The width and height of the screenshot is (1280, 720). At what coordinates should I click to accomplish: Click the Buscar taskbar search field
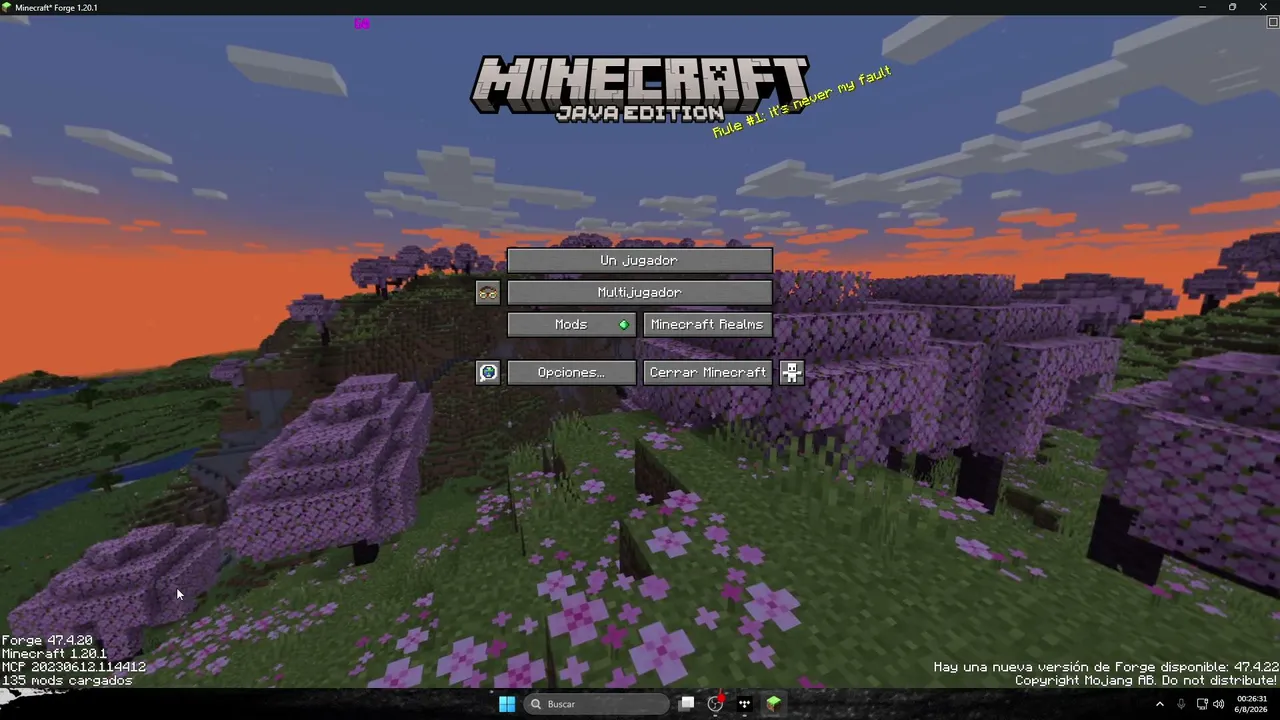tap(597, 704)
